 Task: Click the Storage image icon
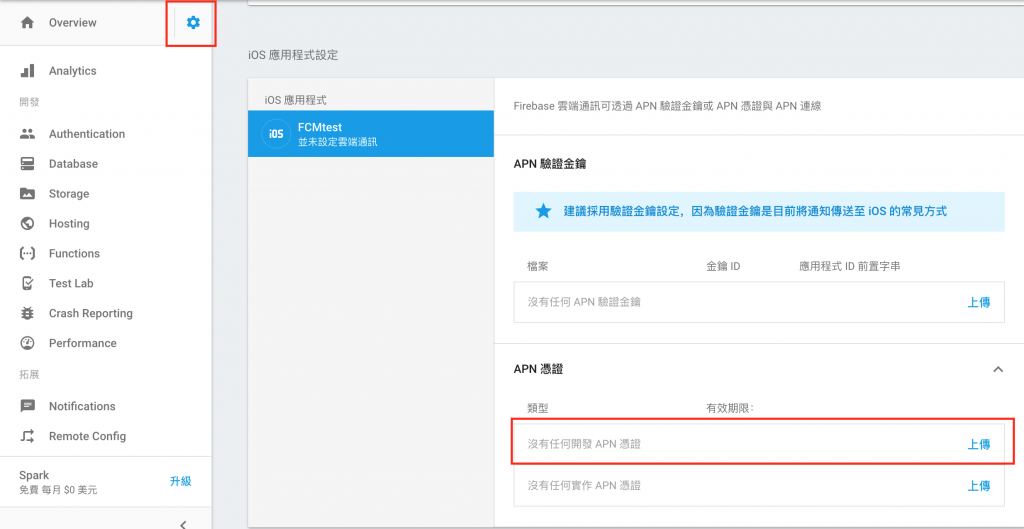pos(27,194)
